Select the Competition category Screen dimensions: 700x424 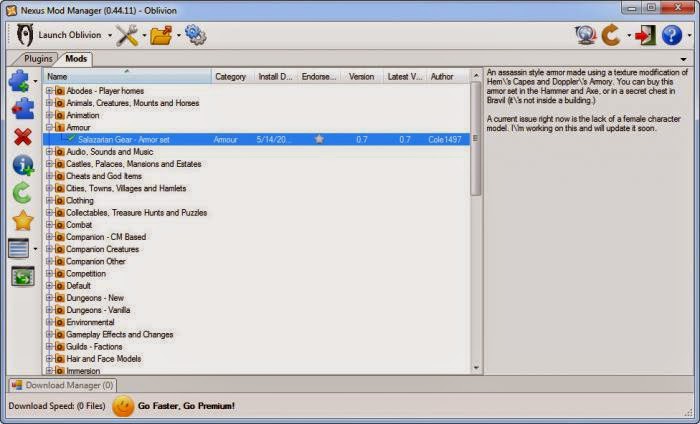[86, 273]
